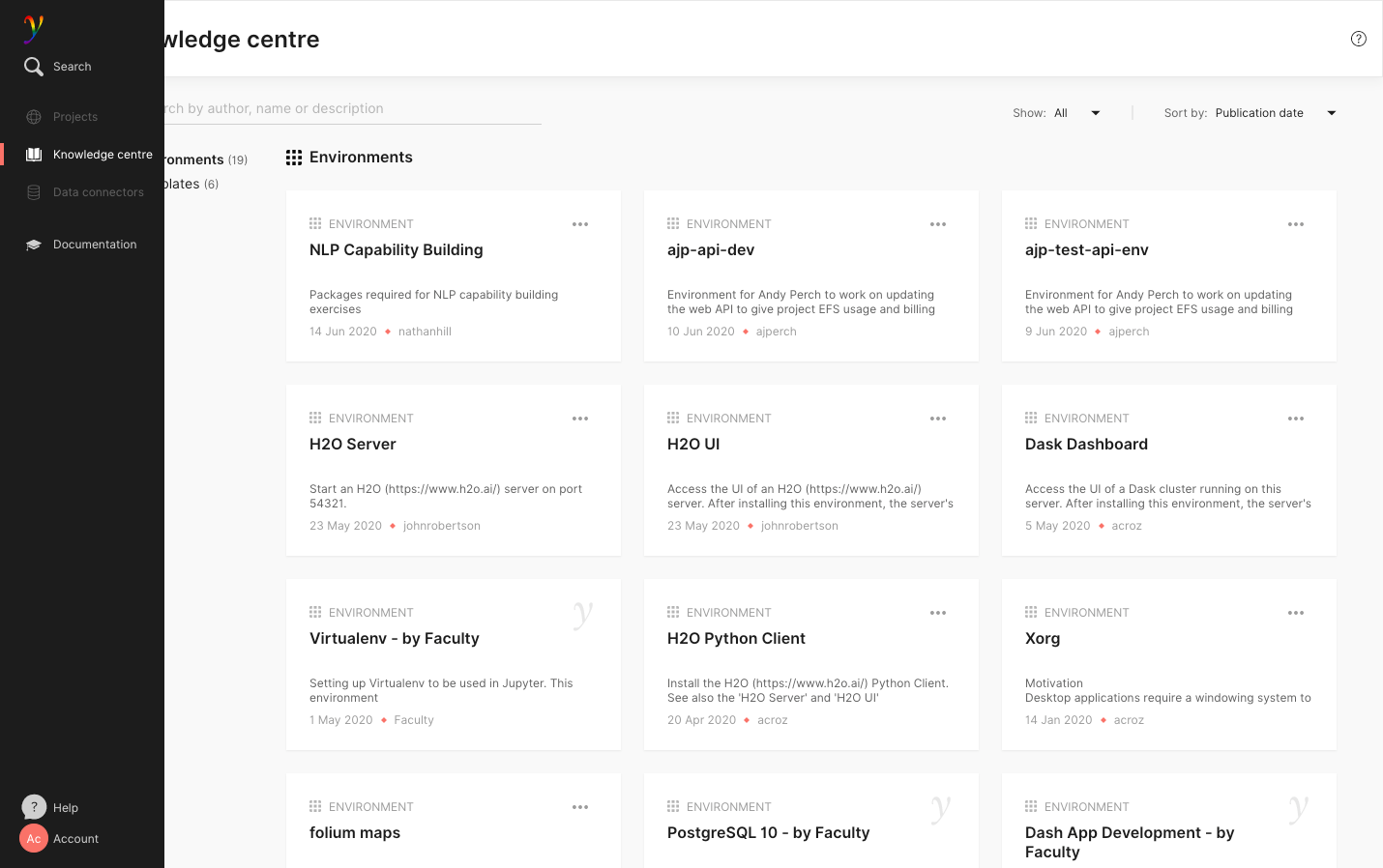Click the Data connectors database icon
Viewport: 1383px width, 868px height.
34,192
